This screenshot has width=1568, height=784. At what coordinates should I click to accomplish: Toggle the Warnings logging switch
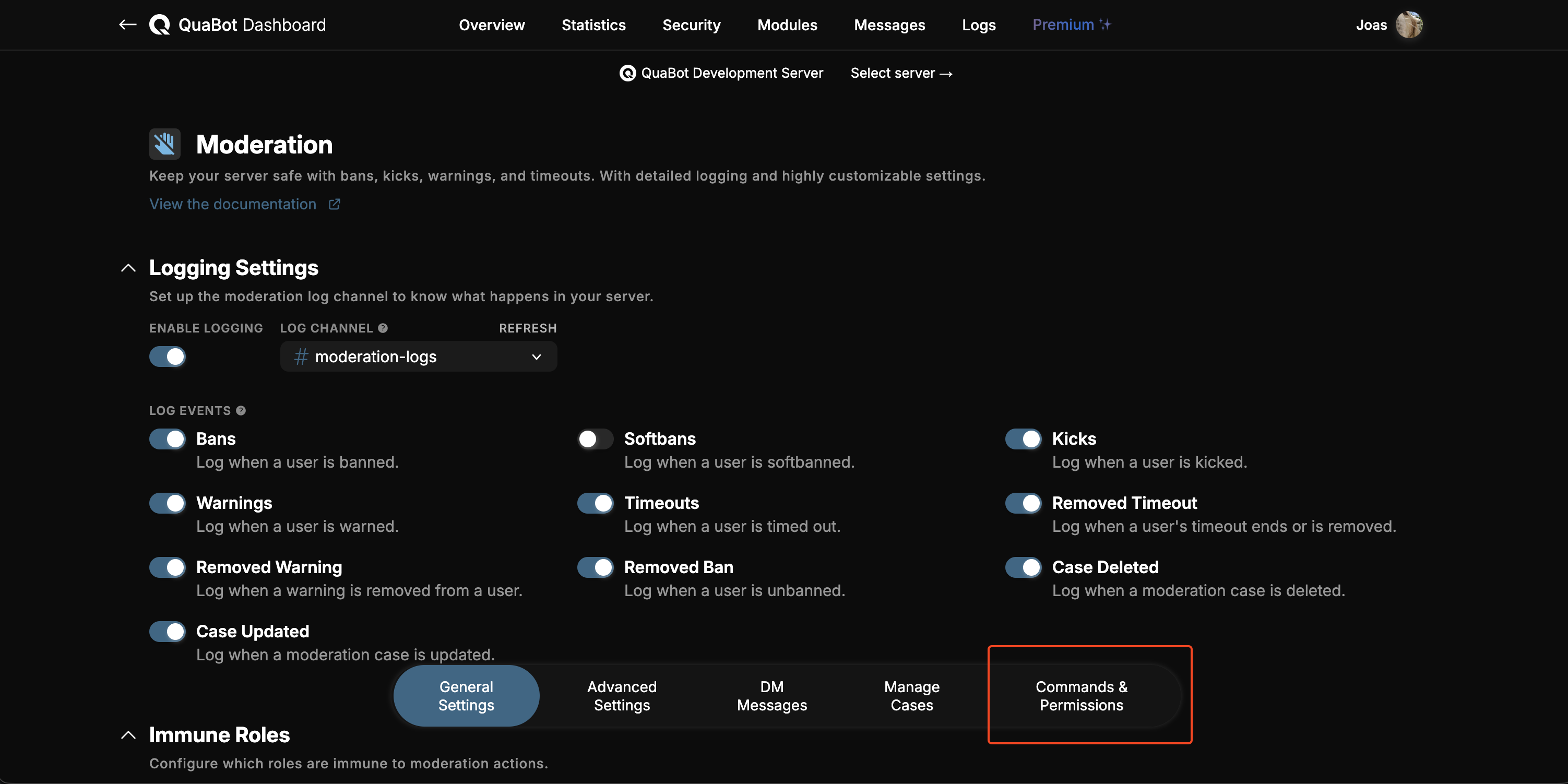168,503
